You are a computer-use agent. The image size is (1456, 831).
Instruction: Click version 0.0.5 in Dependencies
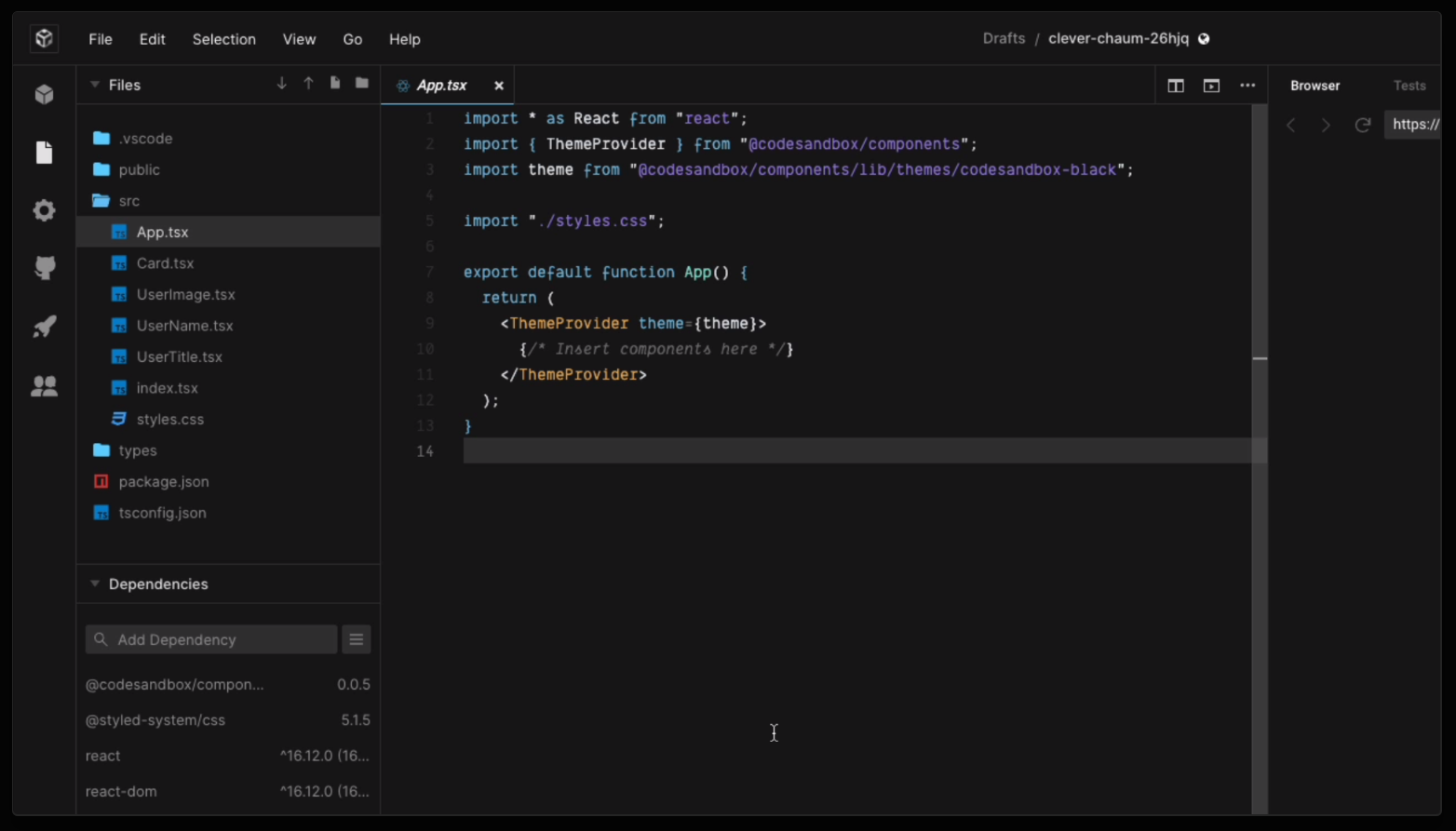coord(354,685)
